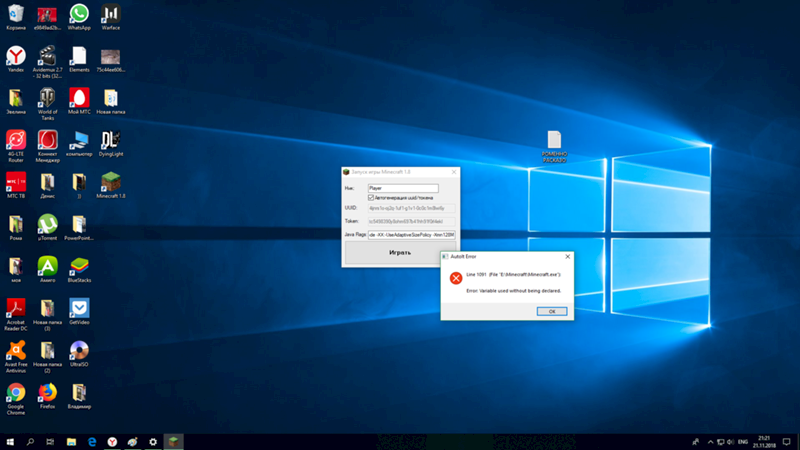This screenshot has width=800, height=450.
Task: Select the Avast Free Antivirus shortcut
Action: click(16, 356)
